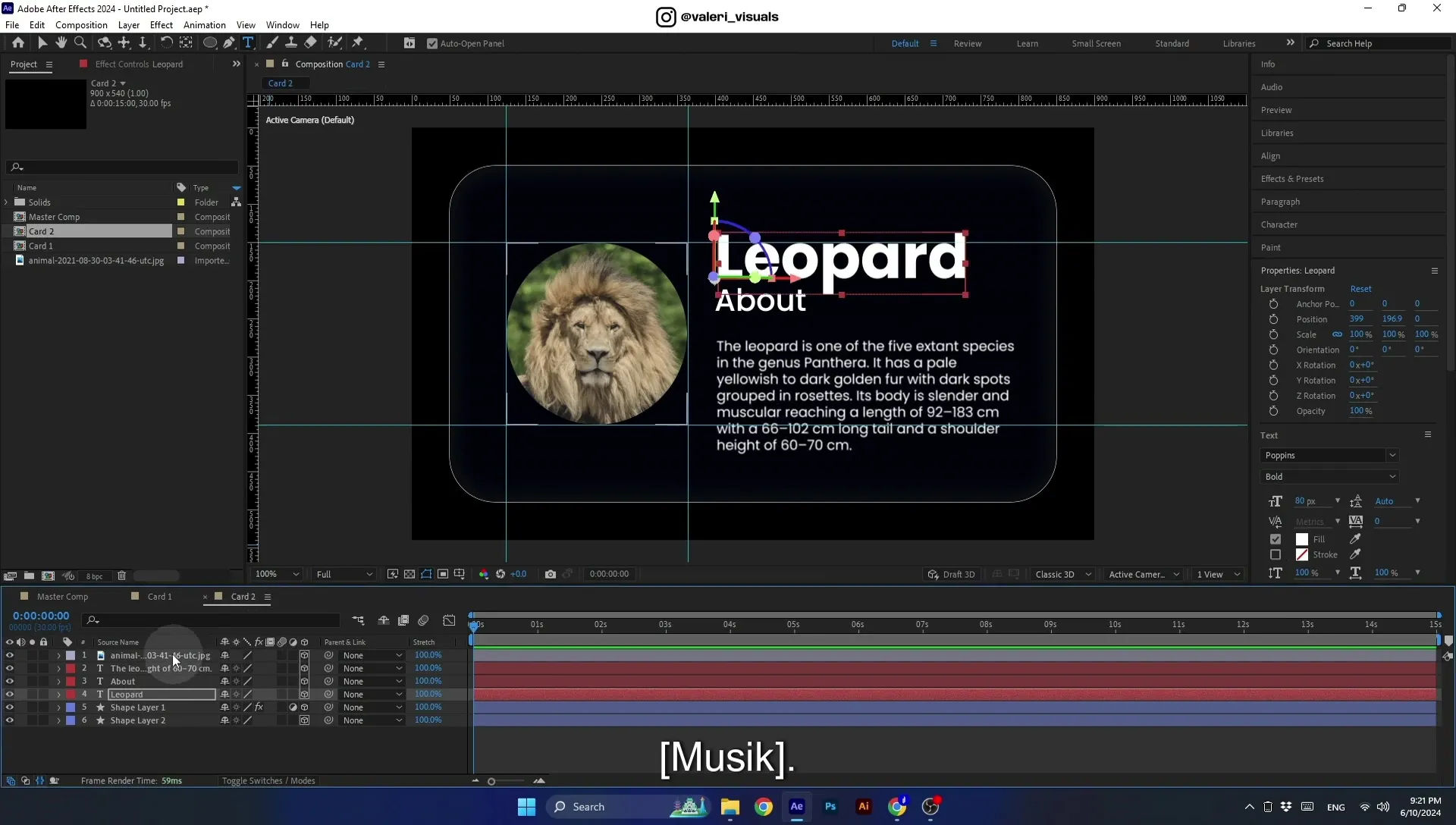Screen dimensions: 1456x825
Task: Select the Hand tool
Action: [61, 43]
